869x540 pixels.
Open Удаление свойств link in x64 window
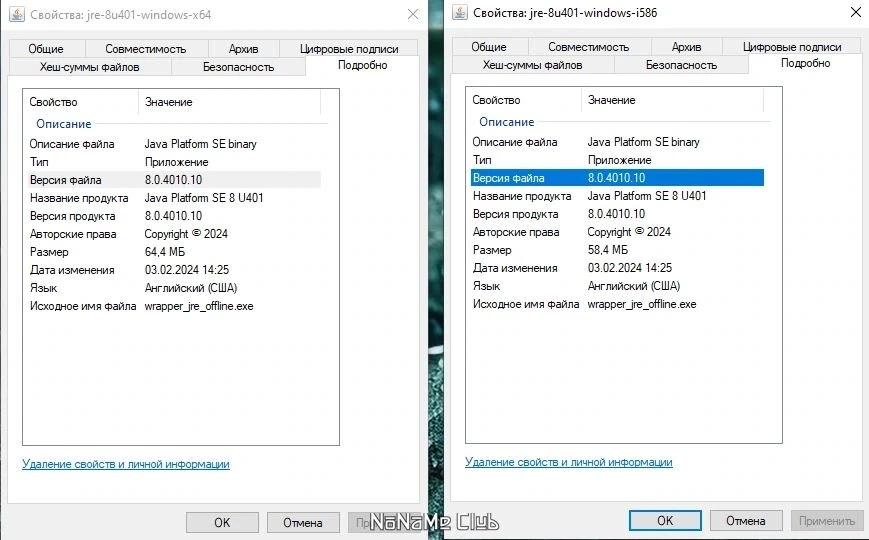[x=126, y=464]
